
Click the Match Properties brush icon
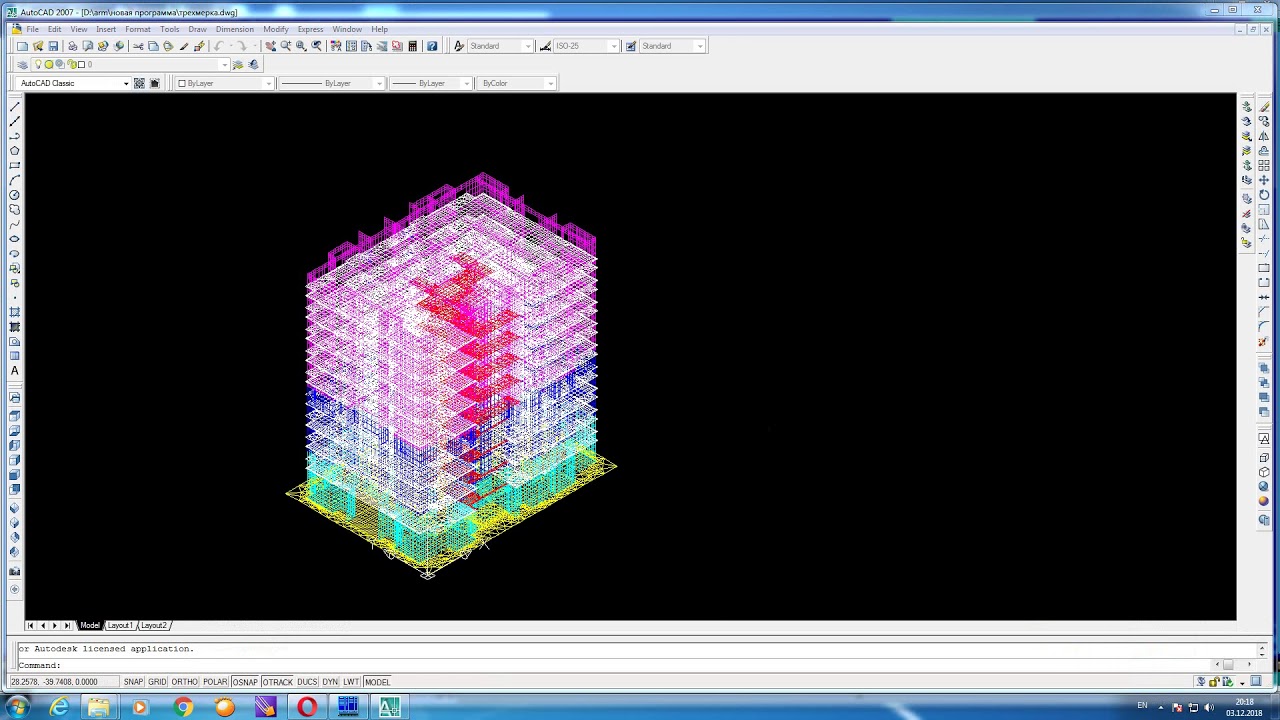pyautogui.click(x=184, y=46)
